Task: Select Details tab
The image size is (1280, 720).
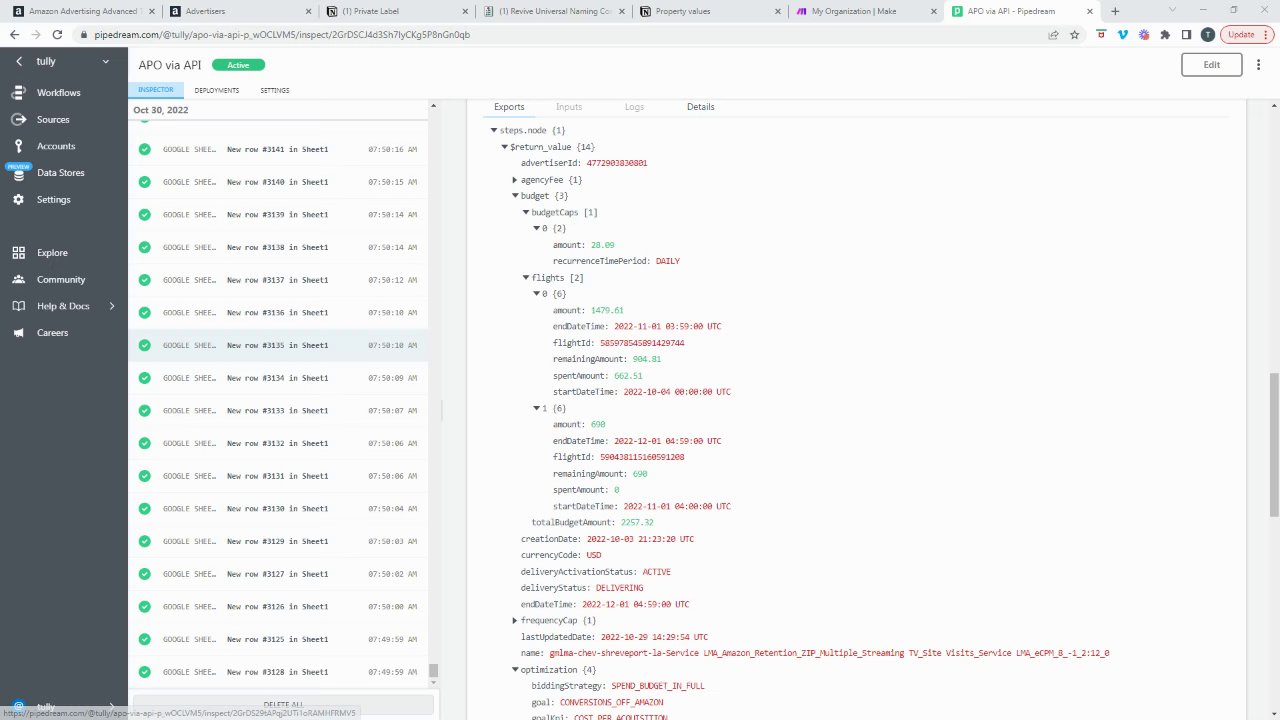Action: click(700, 107)
